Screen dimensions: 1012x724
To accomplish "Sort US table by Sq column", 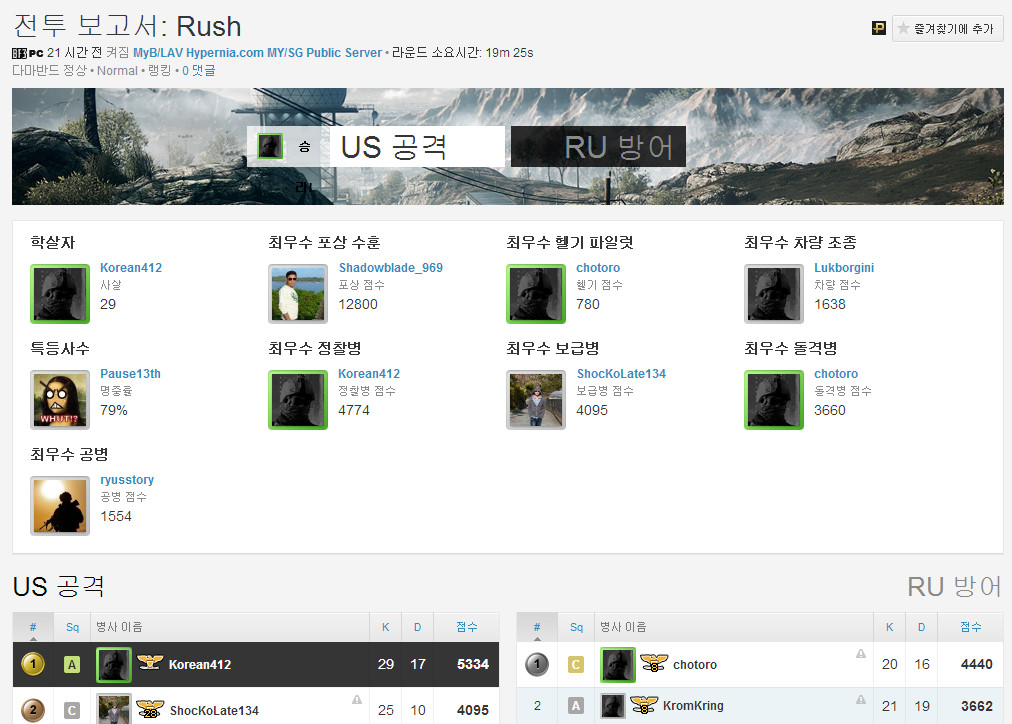I will 72,627.
